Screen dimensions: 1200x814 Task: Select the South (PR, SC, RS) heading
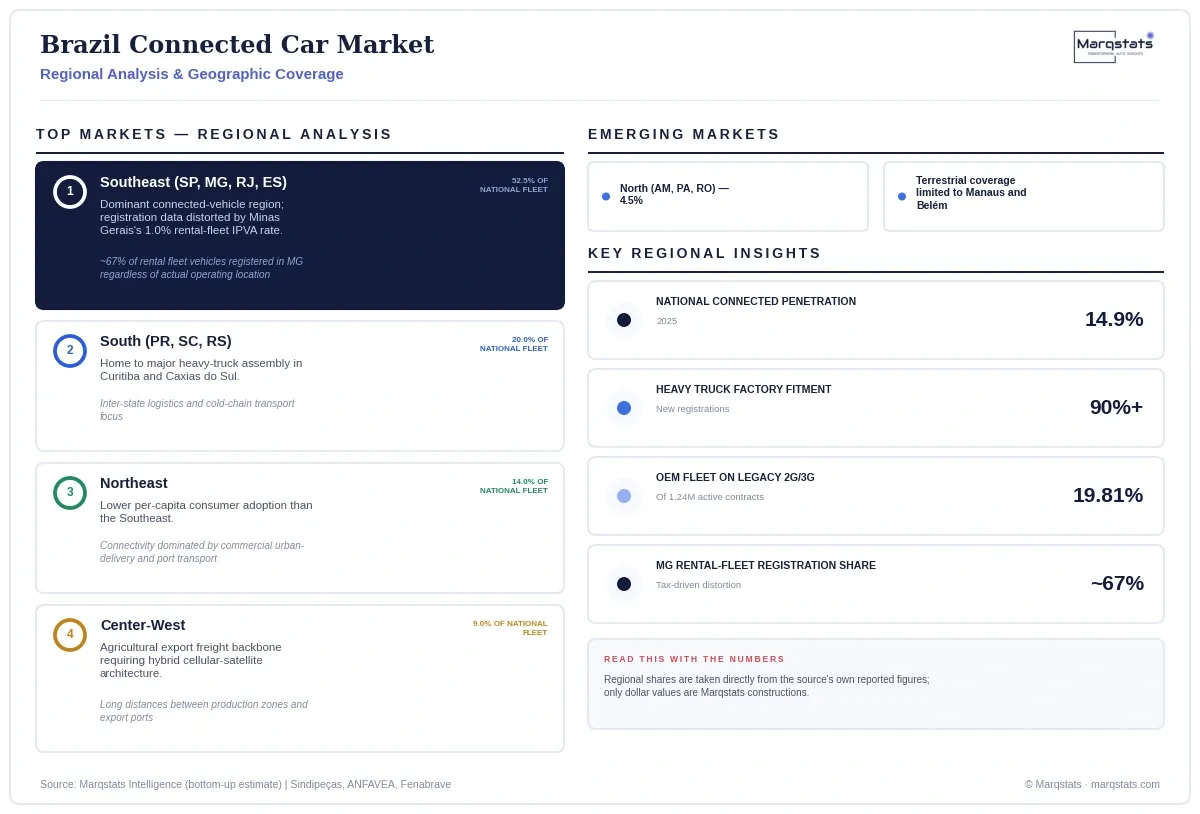pos(166,341)
